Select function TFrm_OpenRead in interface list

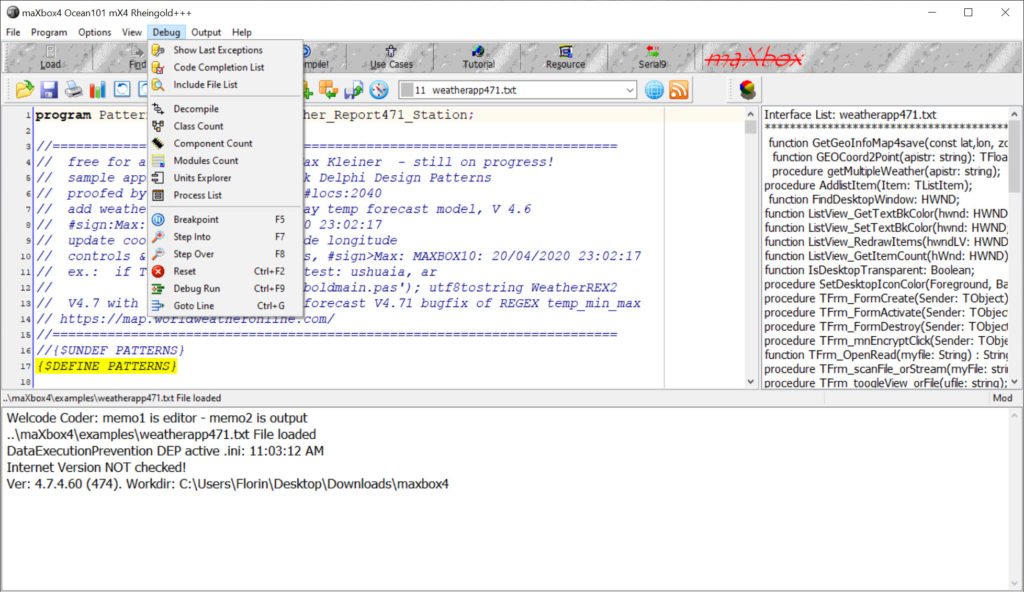click(x=886, y=355)
